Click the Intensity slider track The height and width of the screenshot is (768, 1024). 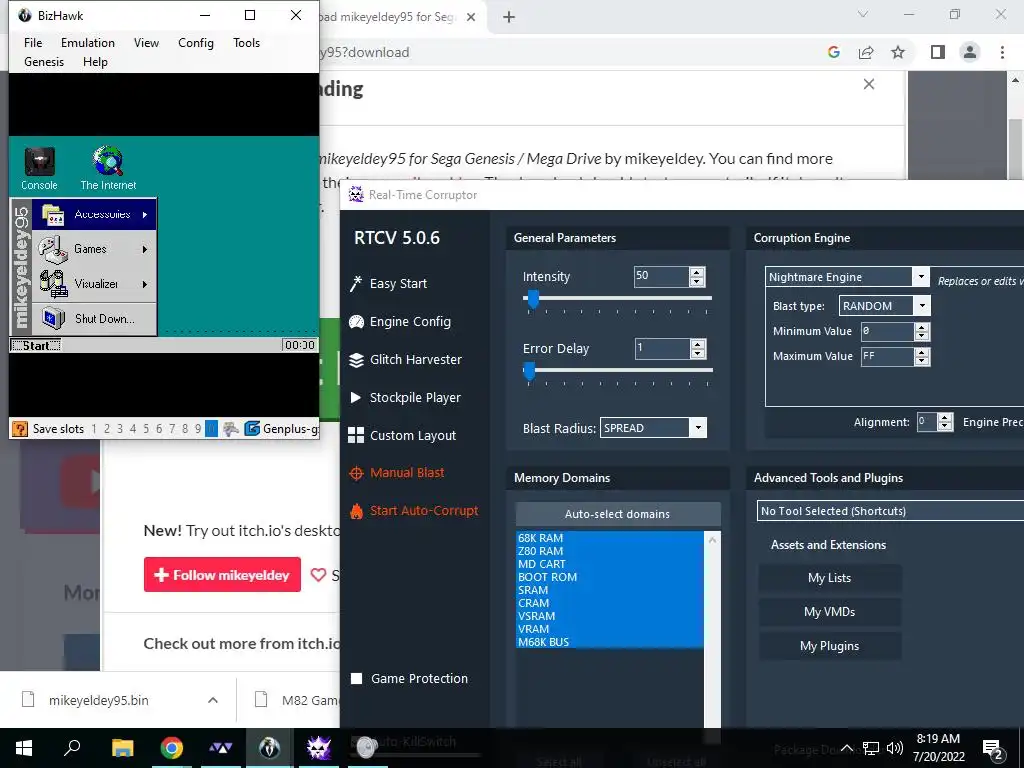point(617,298)
